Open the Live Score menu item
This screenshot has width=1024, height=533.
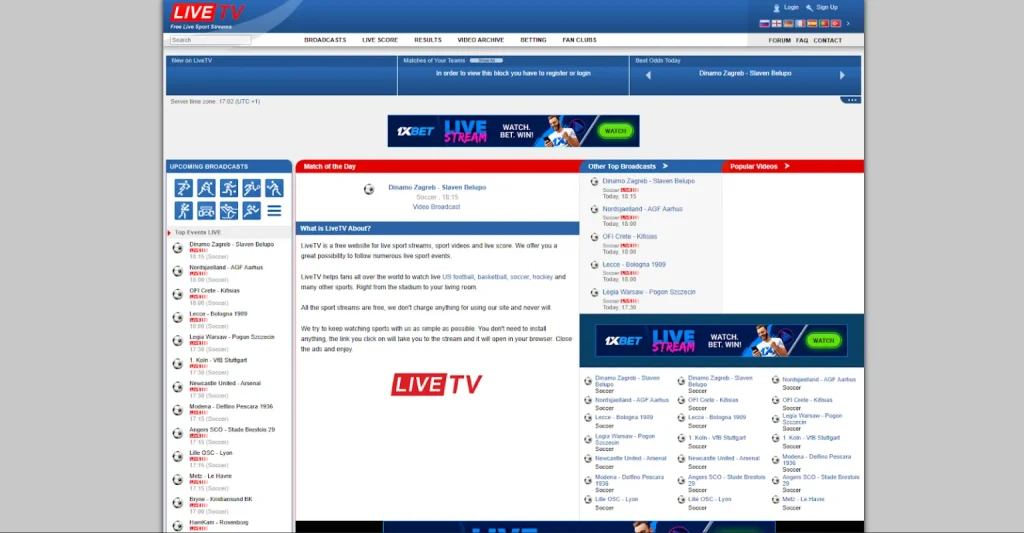[x=380, y=40]
